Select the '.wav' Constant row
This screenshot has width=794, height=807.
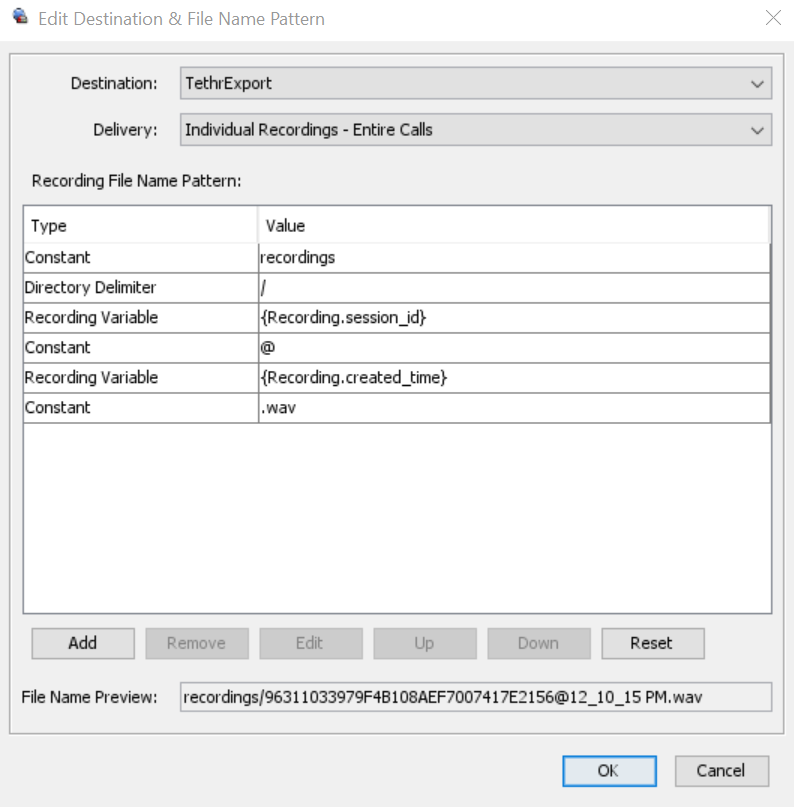[x=396, y=408]
